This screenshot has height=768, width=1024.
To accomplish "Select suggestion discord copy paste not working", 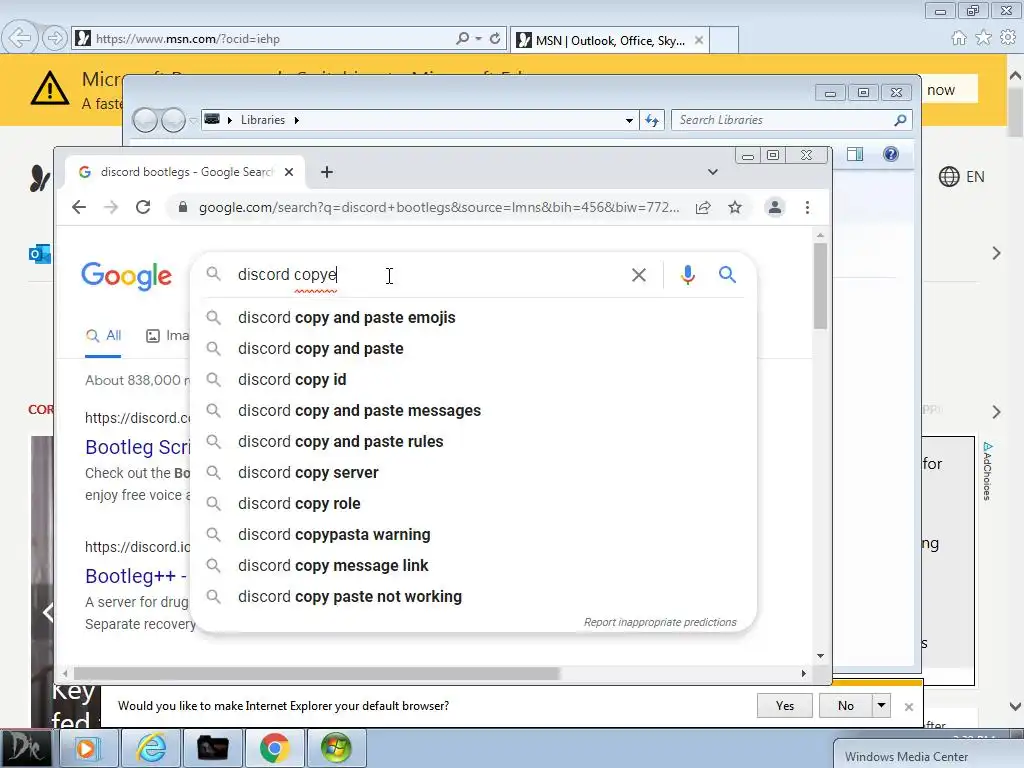I will 475,597.
